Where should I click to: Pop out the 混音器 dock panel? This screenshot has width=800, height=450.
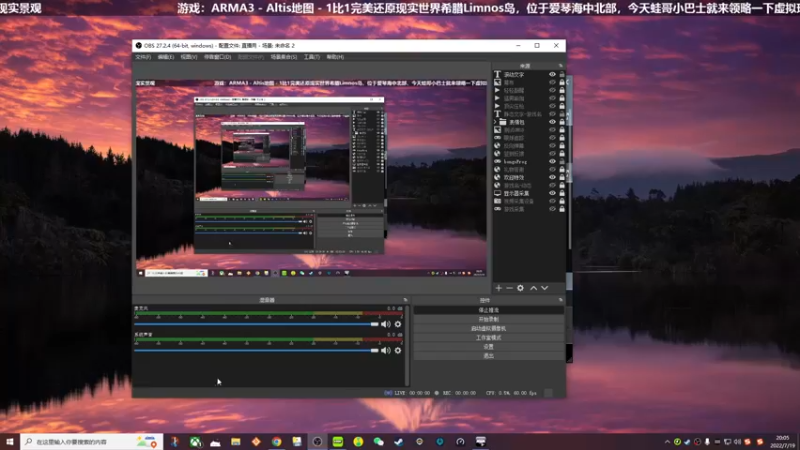pos(406,300)
